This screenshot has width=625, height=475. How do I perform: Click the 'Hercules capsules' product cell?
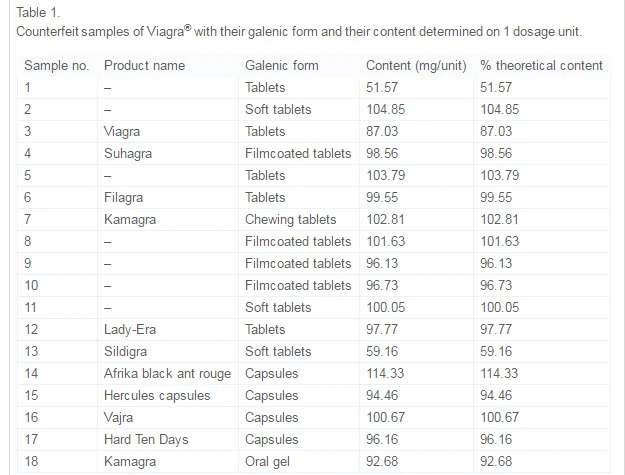[157, 395]
